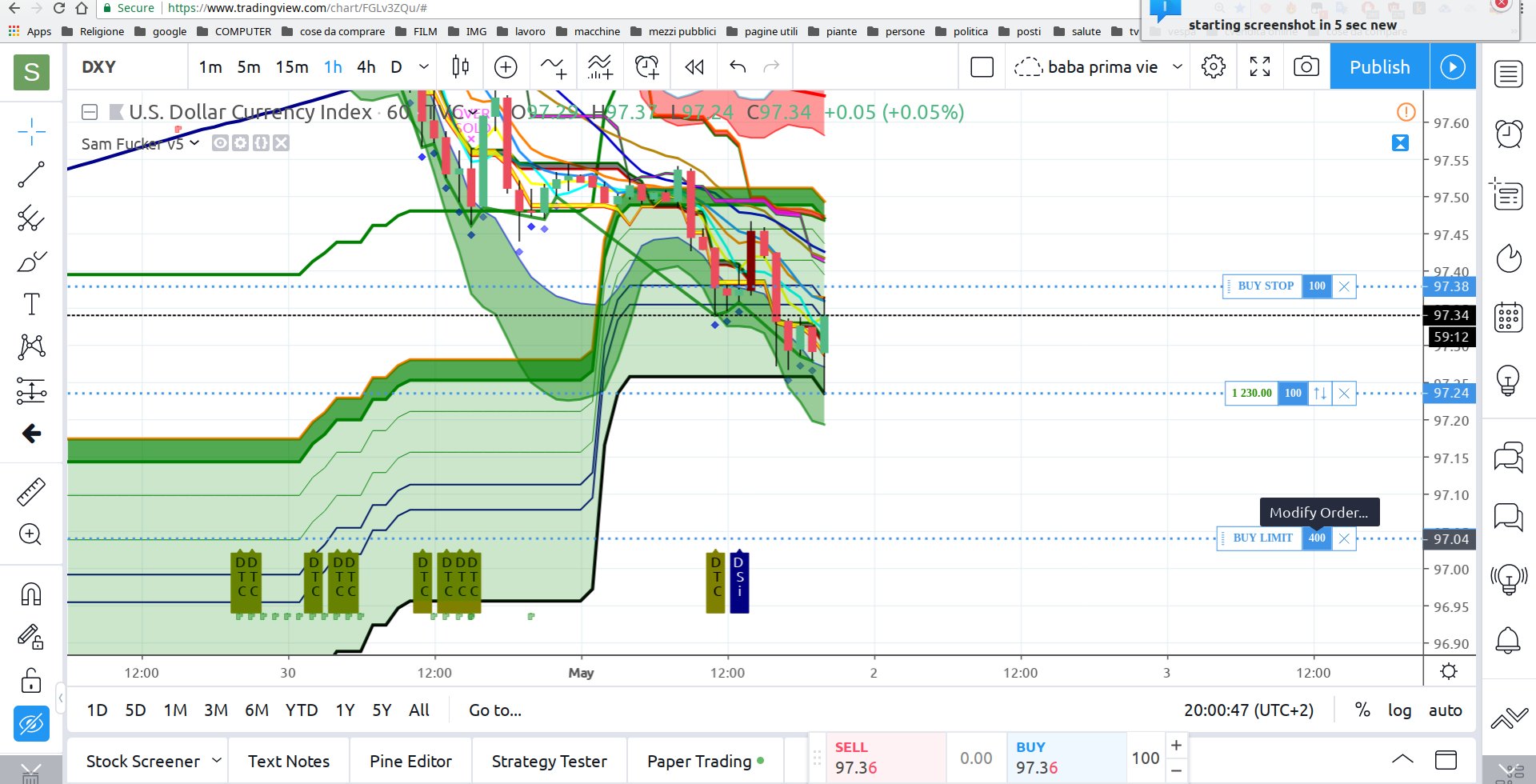Expand the bottom panel with the chevron
The height and width of the screenshot is (784, 1536).
(1402, 759)
